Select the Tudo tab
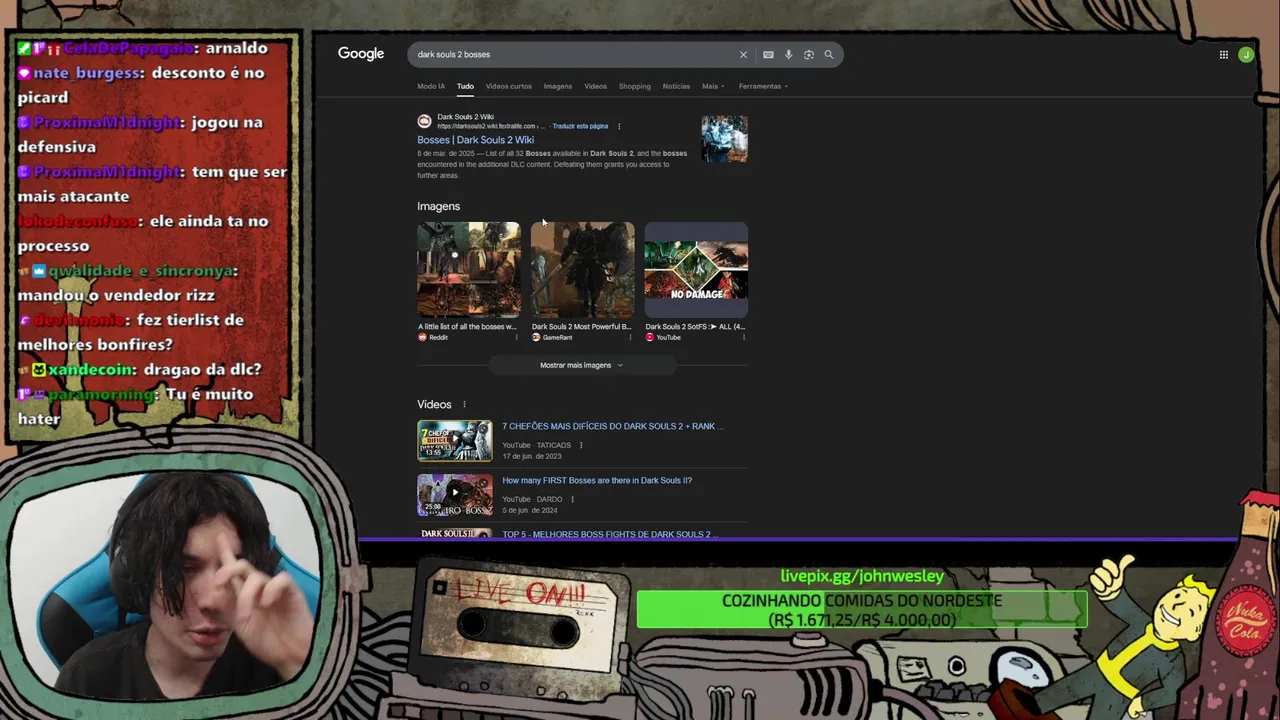This screenshot has width=1280, height=720. pyautogui.click(x=465, y=86)
